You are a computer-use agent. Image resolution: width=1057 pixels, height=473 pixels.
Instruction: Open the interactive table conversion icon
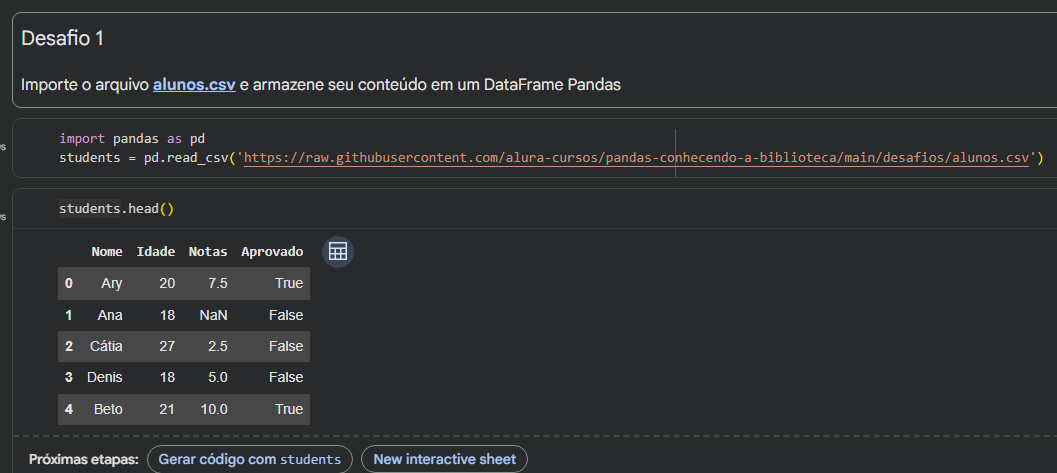click(x=338, y=251)
